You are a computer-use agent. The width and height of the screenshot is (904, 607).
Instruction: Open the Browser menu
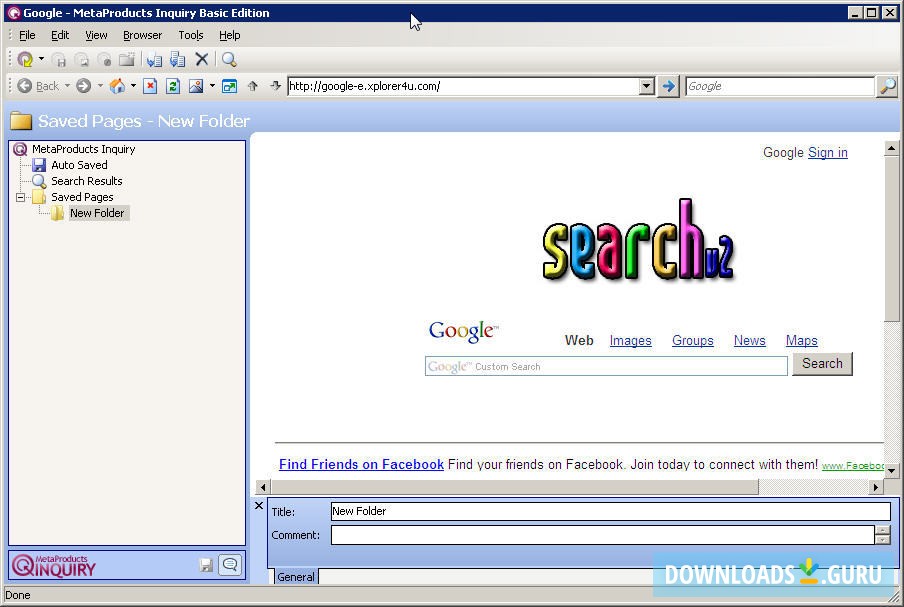(x=142, y=35)
